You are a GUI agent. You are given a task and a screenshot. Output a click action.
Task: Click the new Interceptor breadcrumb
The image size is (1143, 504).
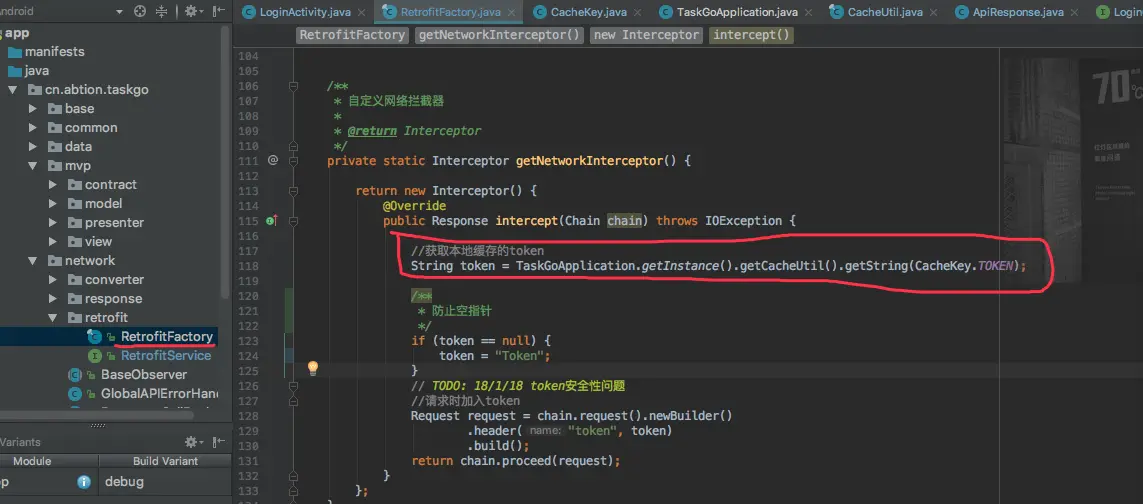(647, 35)
